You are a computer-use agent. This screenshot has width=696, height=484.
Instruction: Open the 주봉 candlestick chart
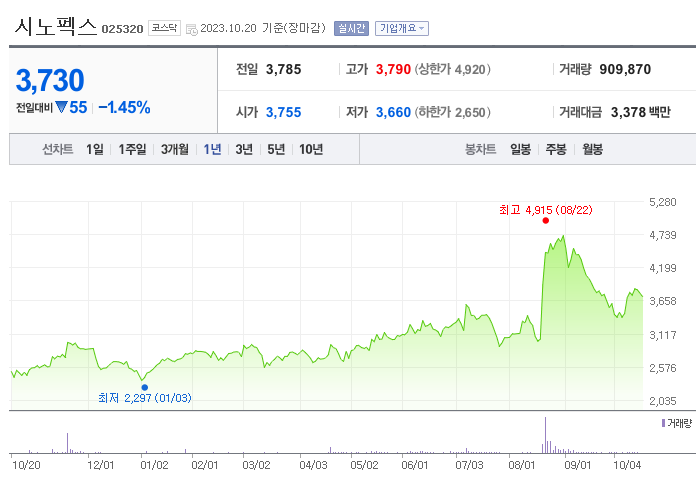coord(556,149)
